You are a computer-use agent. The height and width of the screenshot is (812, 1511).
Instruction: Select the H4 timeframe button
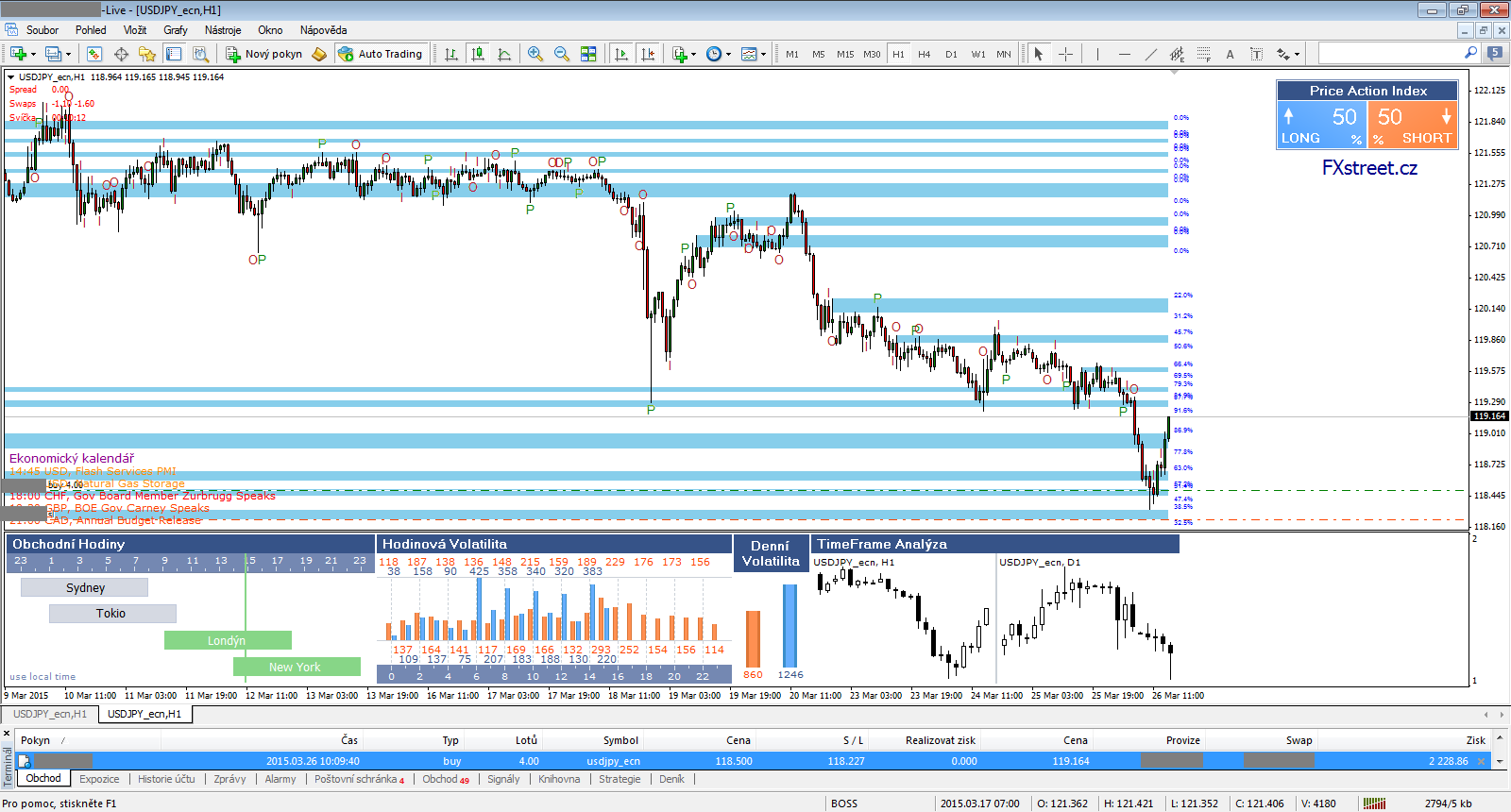(x=924, y=54)
